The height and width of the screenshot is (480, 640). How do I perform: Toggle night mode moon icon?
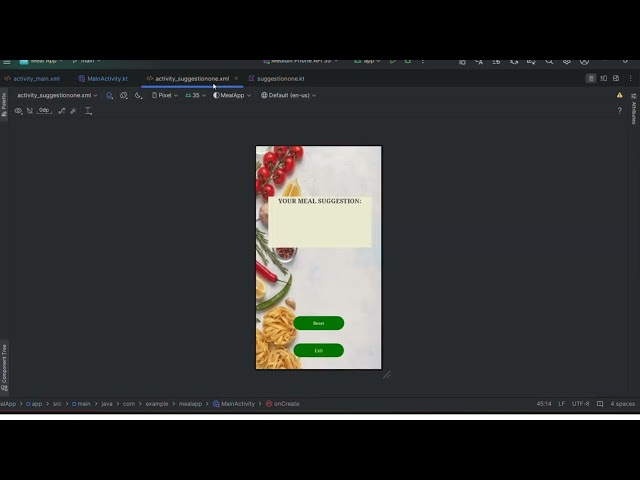(x=138, y=96)
